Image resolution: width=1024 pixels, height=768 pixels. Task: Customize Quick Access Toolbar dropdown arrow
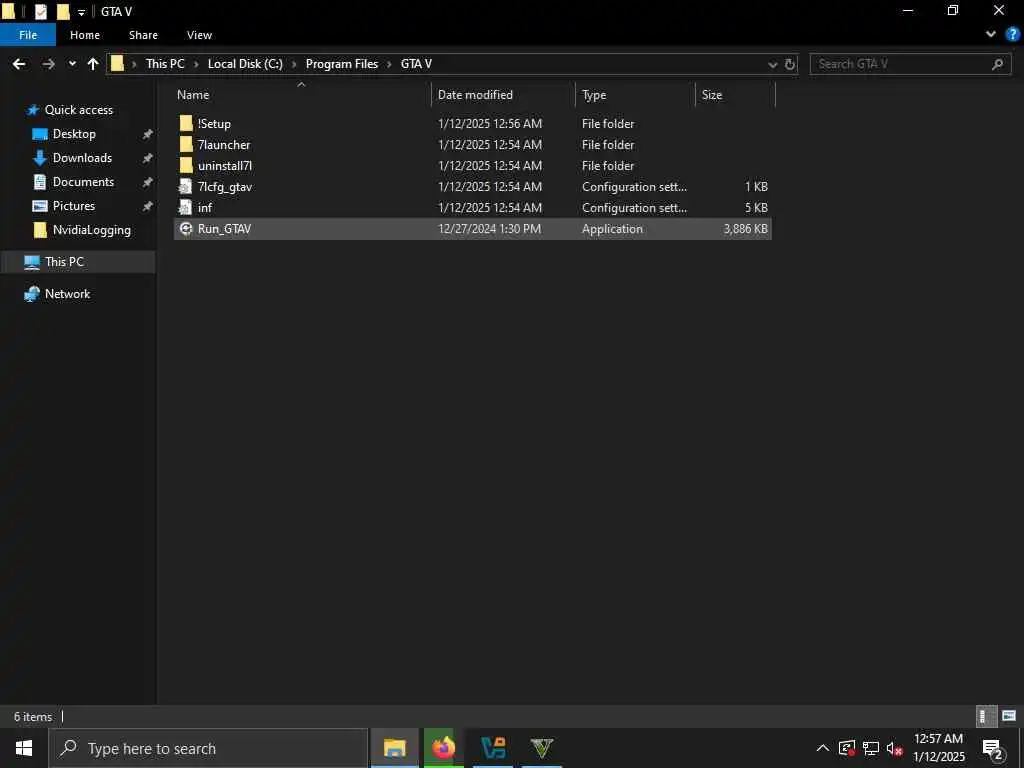click(x=81, y=12)
